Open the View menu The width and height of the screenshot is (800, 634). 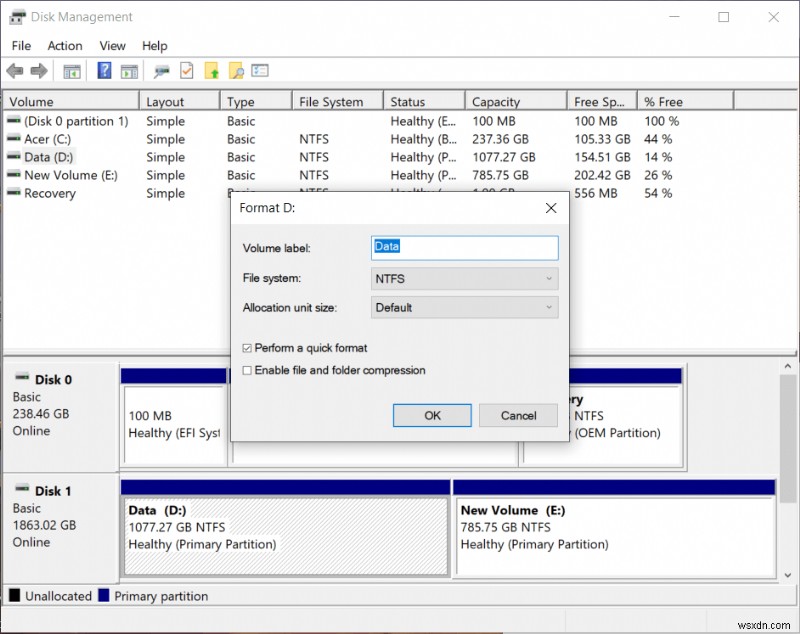pos(112,46)
